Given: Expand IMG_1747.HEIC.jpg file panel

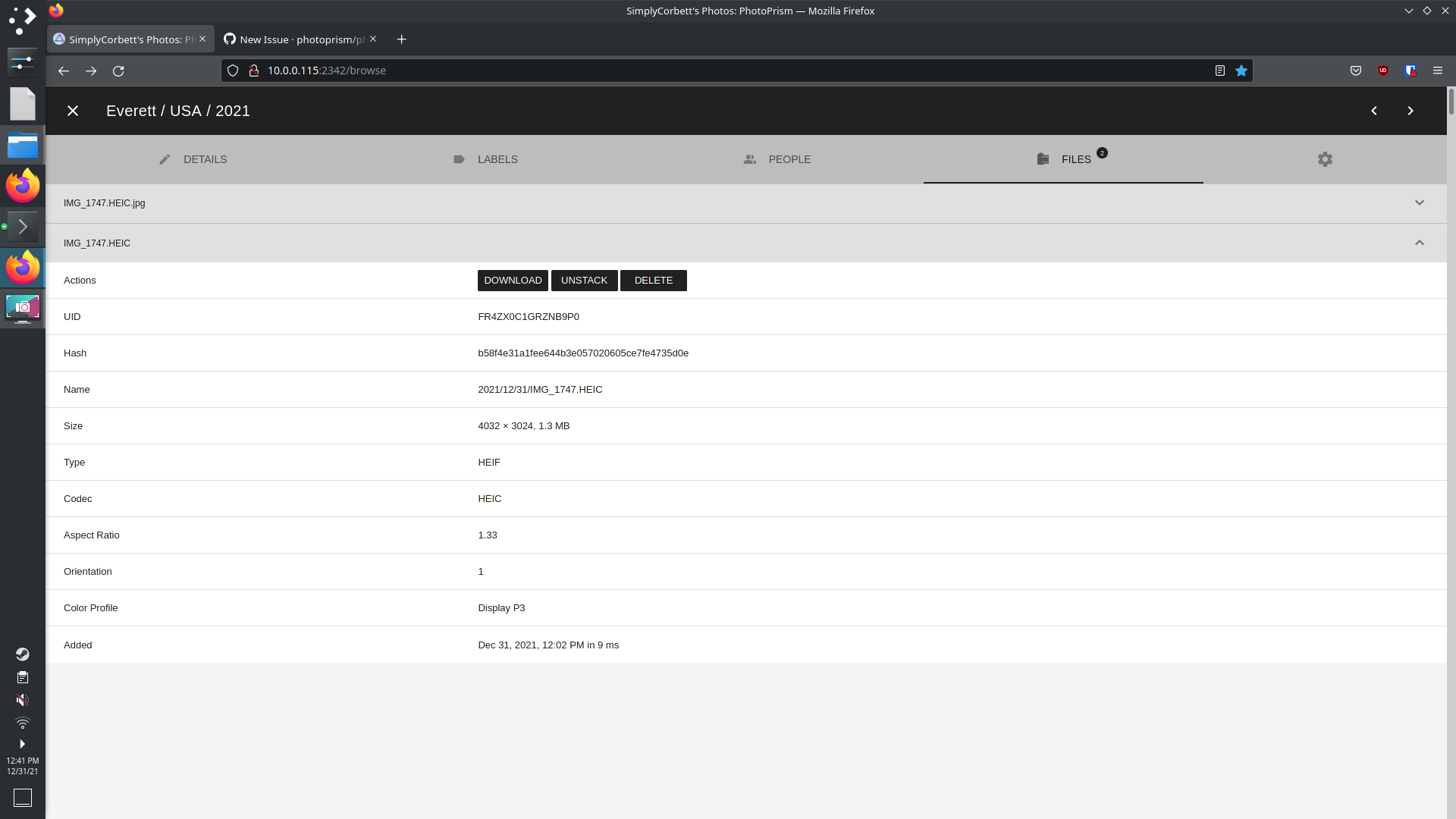Looking at the screenshot, I should (x=1420, y=202).
